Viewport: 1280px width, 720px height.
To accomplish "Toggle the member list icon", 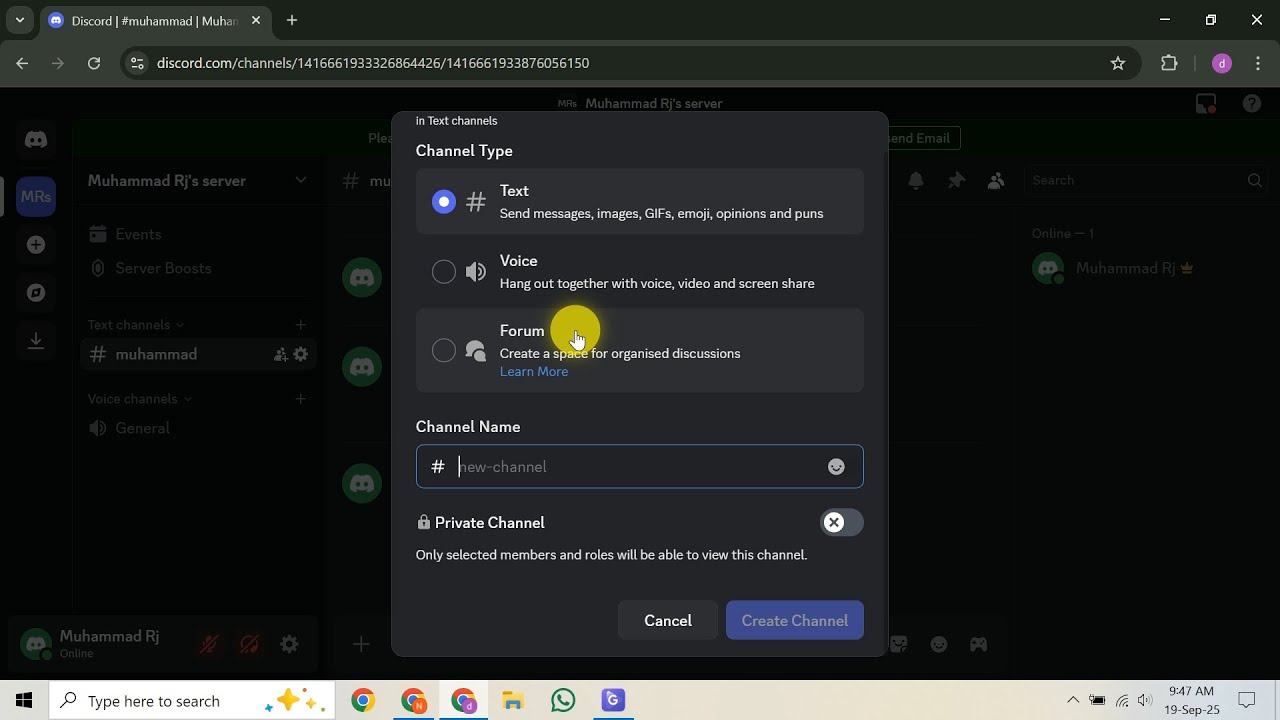I will point(996,181).
